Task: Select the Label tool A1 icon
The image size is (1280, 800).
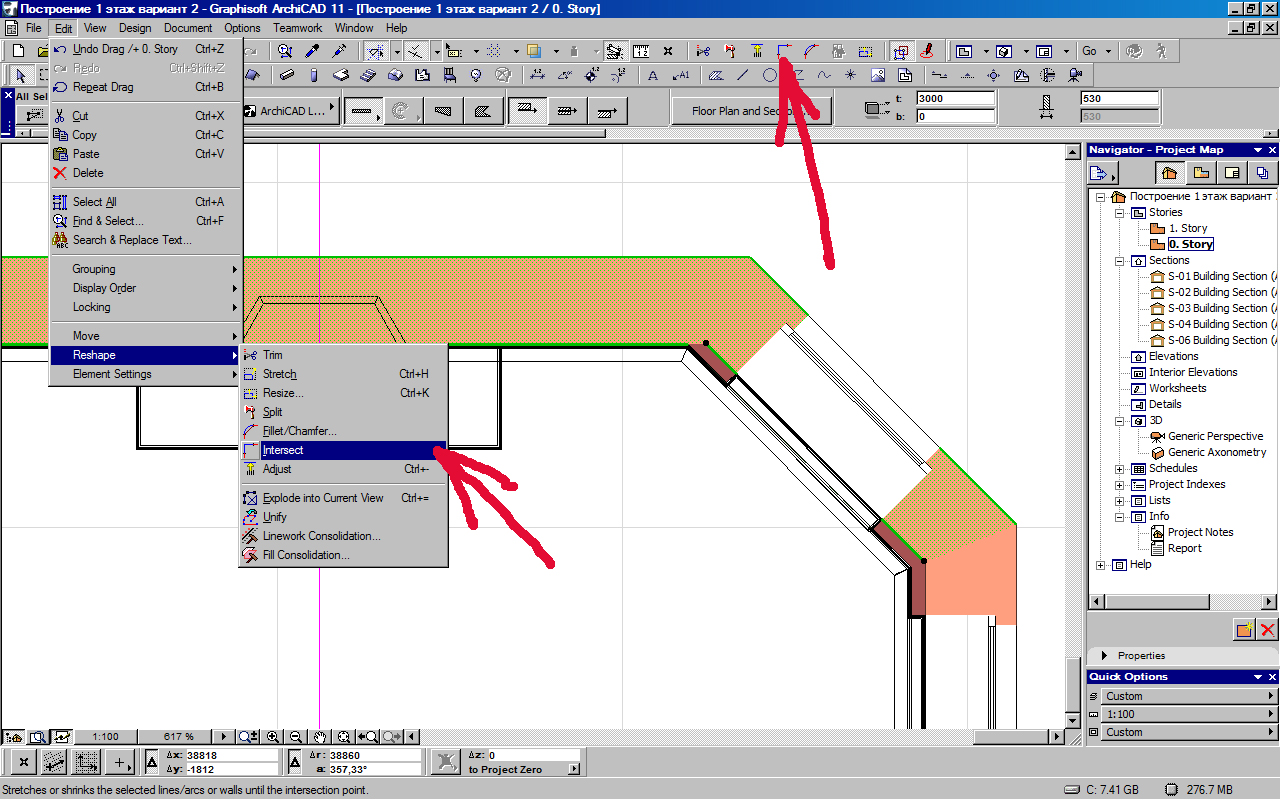Action: tap(681, 75)
